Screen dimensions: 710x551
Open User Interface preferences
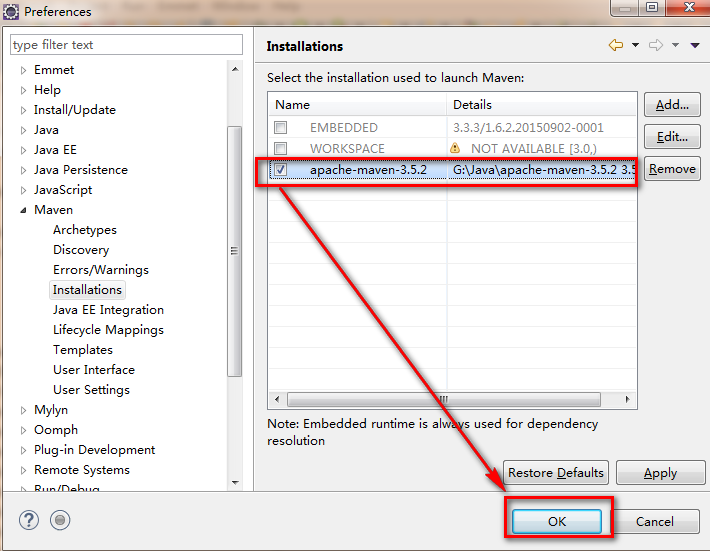click(94, 370)
